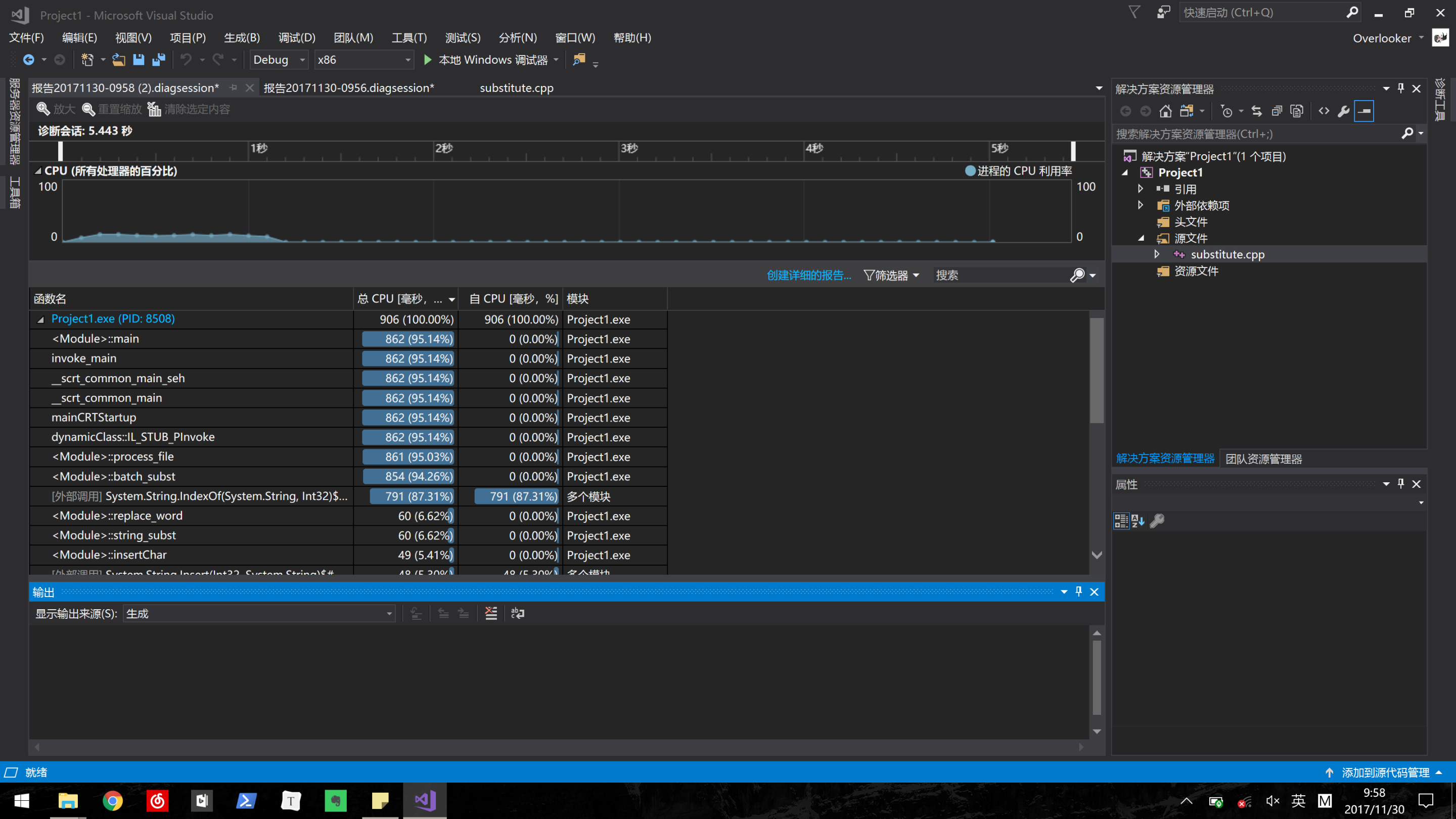Open the 调试(D) menu
The width and height of the screenshot is (1456, 819).
point(297,37)
